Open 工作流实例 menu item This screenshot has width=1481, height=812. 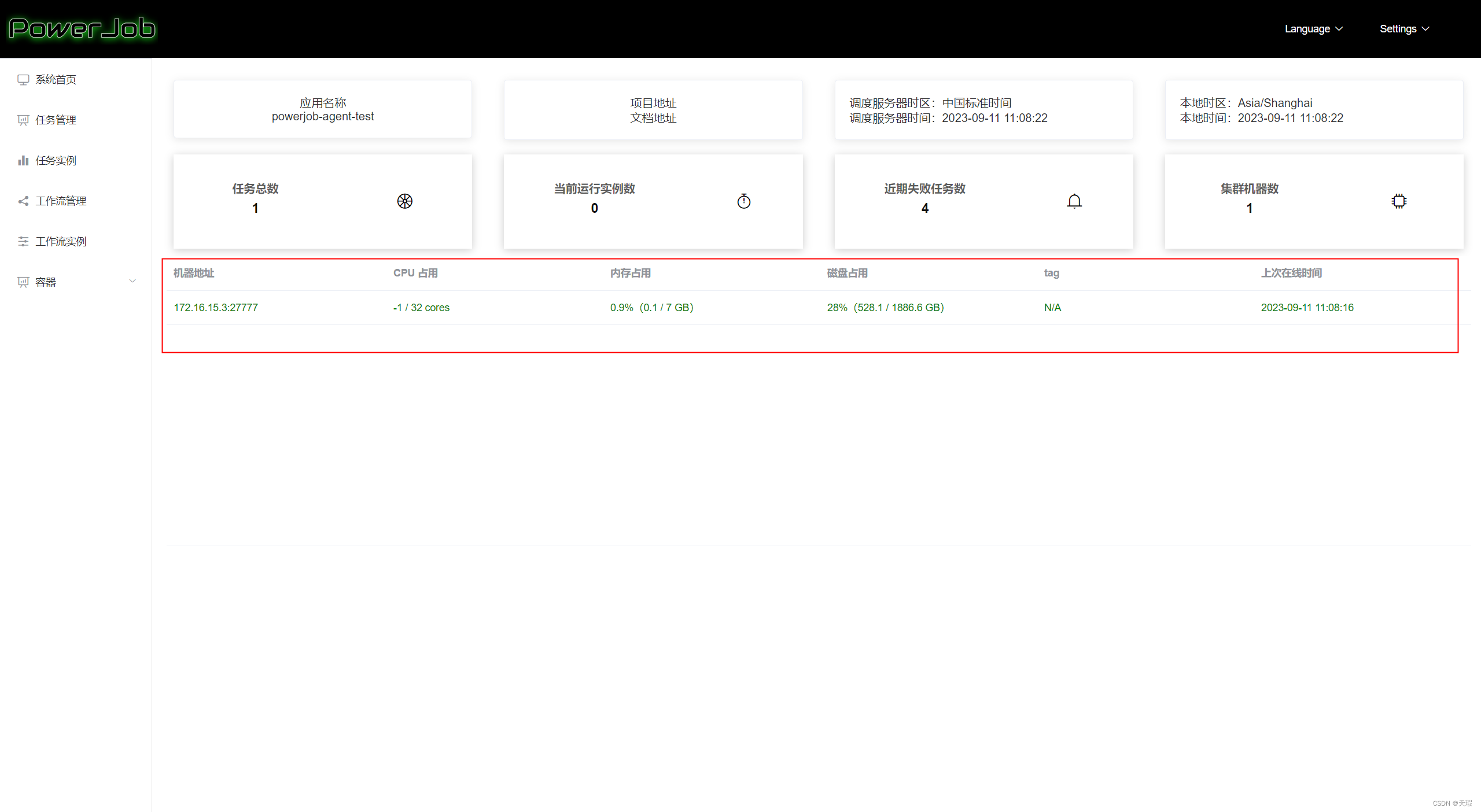point(76,241)
